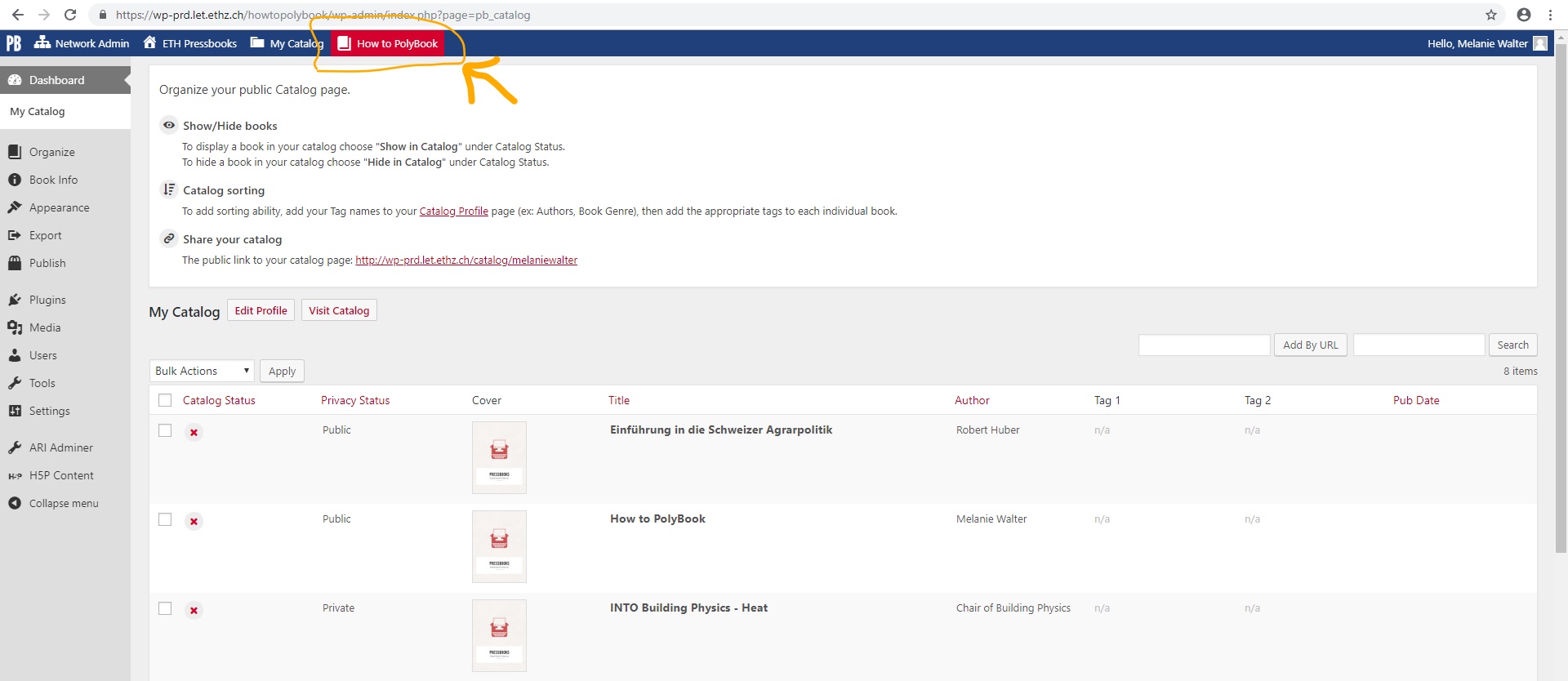Click How to PolyBook cover thumbnail
The height and width of the screenshot is (681, 1568).
499,546
